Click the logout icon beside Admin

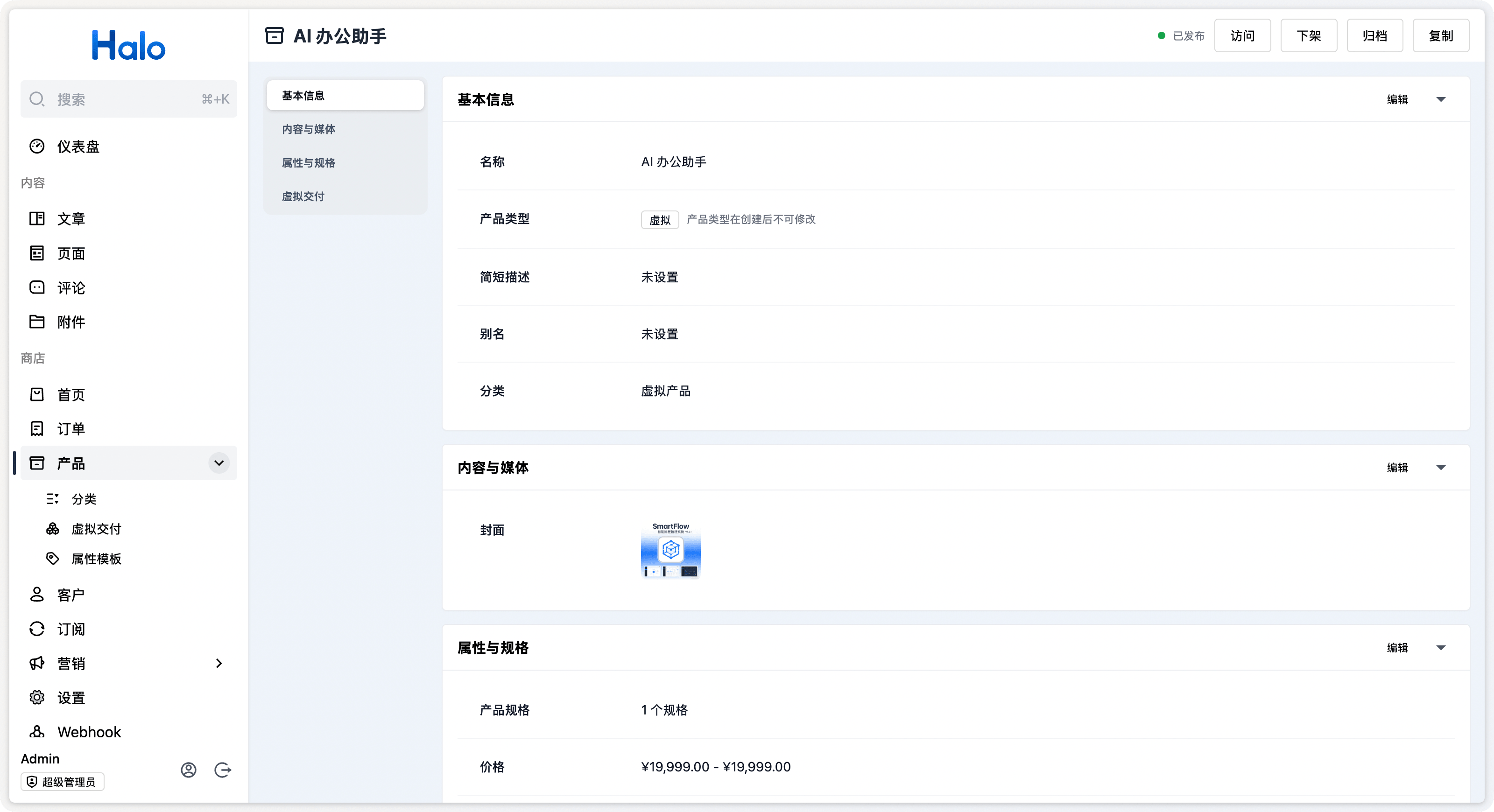tap(223, 770)
